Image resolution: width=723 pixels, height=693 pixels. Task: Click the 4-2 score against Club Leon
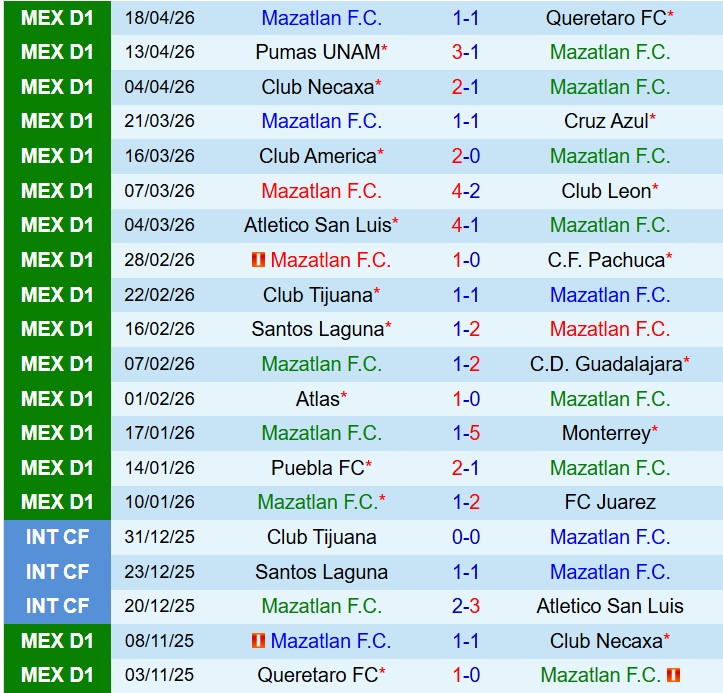pos(465,190)
